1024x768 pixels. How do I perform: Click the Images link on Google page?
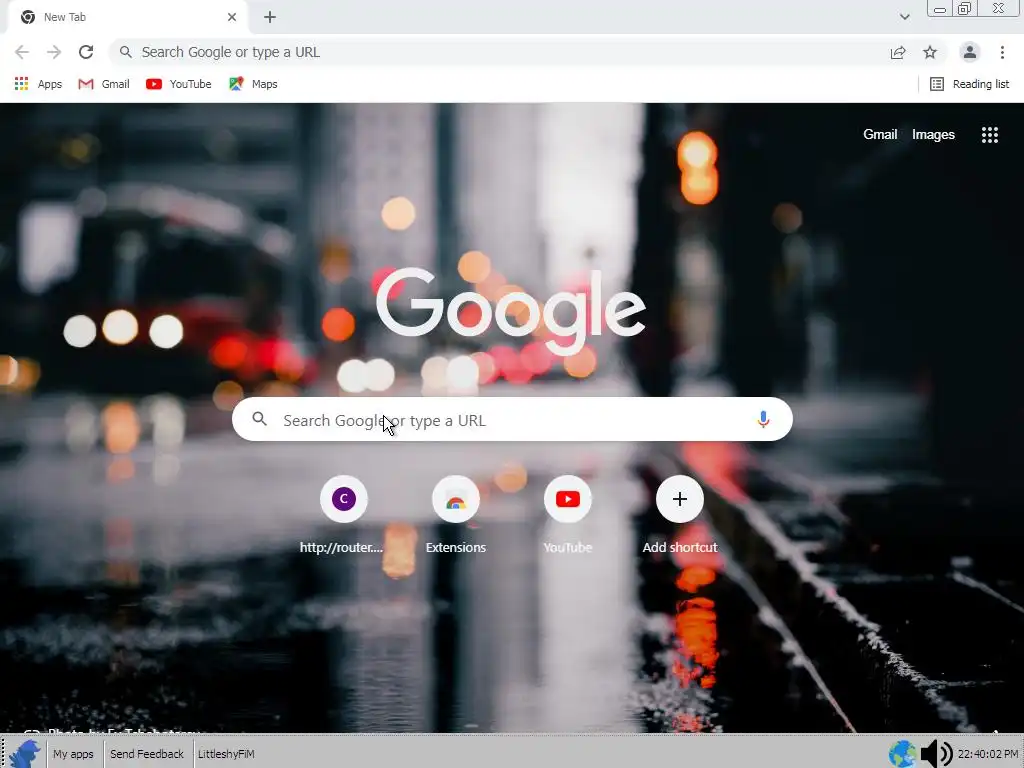pos(933,135)
